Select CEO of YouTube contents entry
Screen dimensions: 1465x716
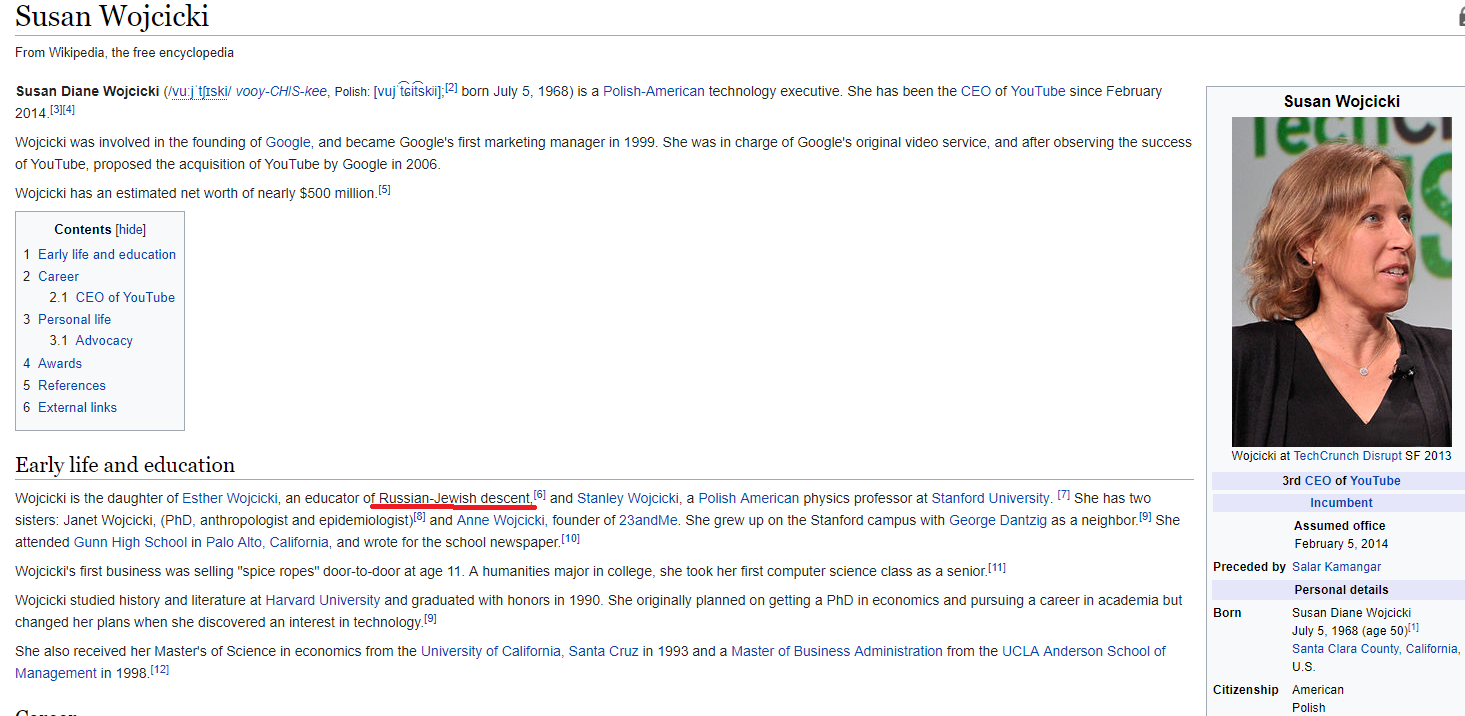125,298
